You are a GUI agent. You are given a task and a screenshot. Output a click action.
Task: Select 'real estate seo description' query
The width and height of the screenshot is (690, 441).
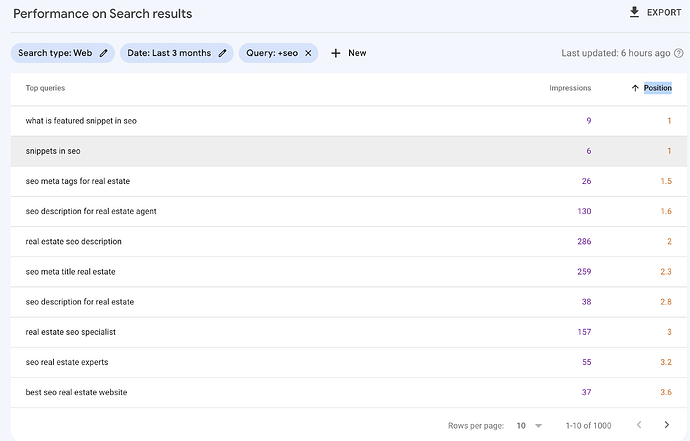[74, 241]
